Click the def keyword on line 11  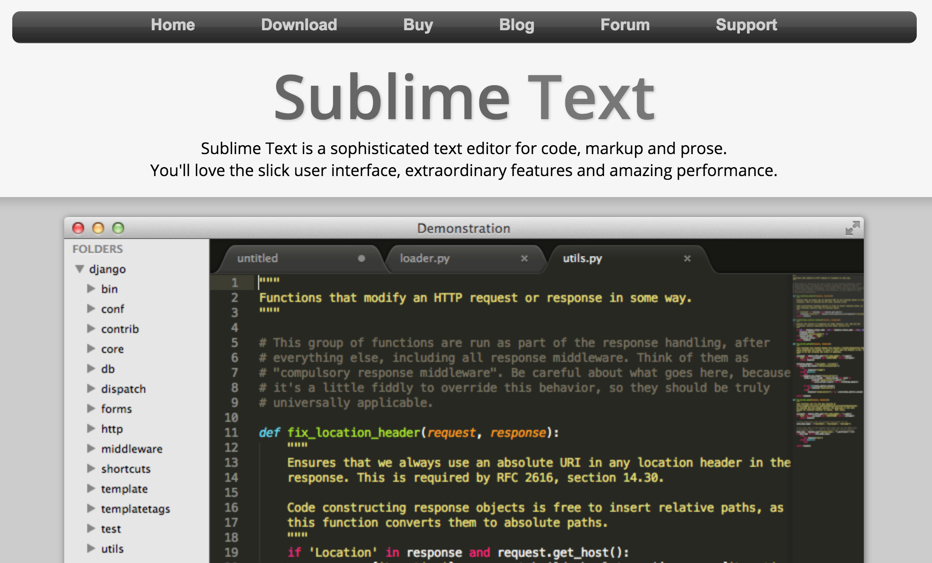[269, 433]
